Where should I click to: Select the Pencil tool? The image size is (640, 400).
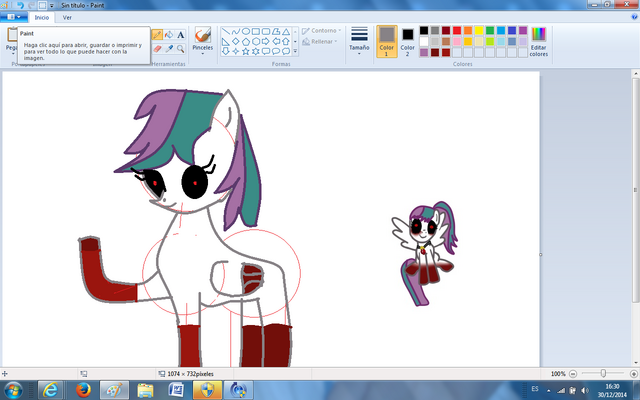point(157,35)
